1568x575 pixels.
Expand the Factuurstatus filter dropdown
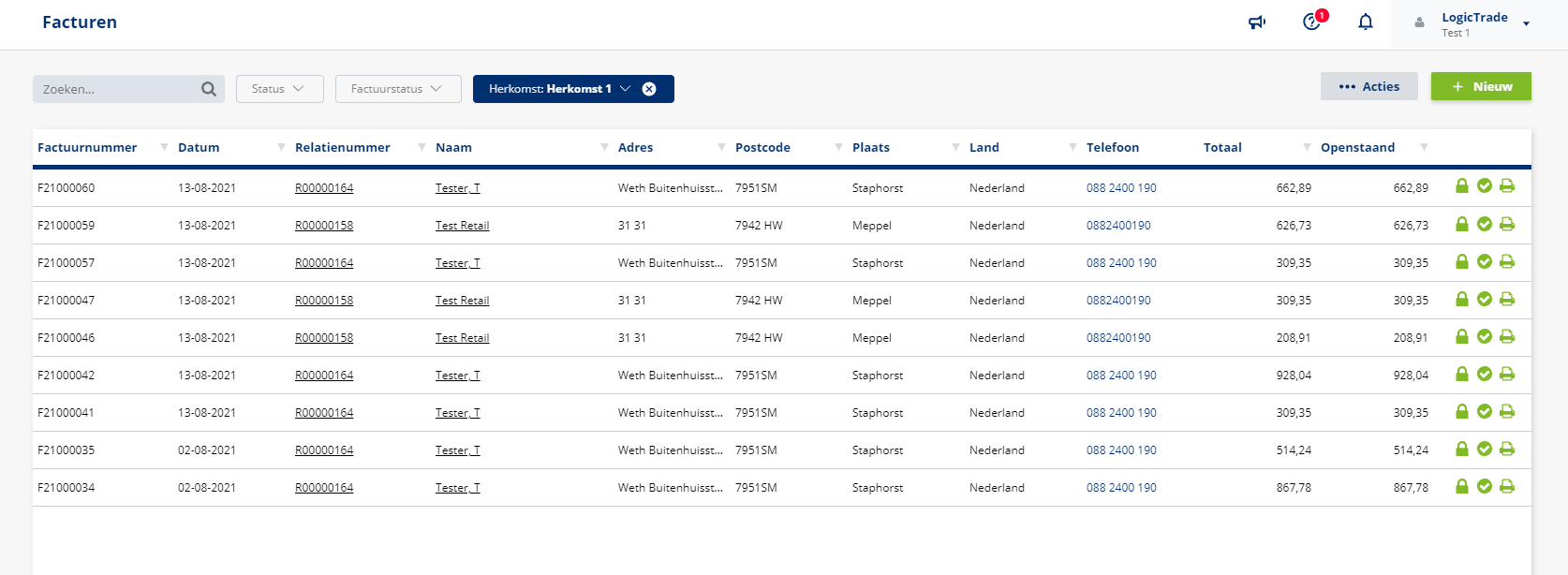click(397, 89)
